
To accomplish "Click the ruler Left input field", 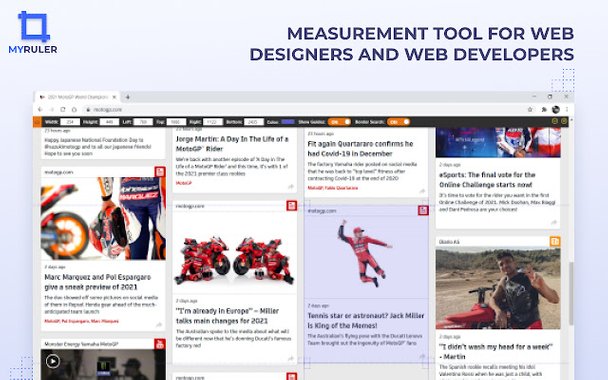I will pos(143,122).
